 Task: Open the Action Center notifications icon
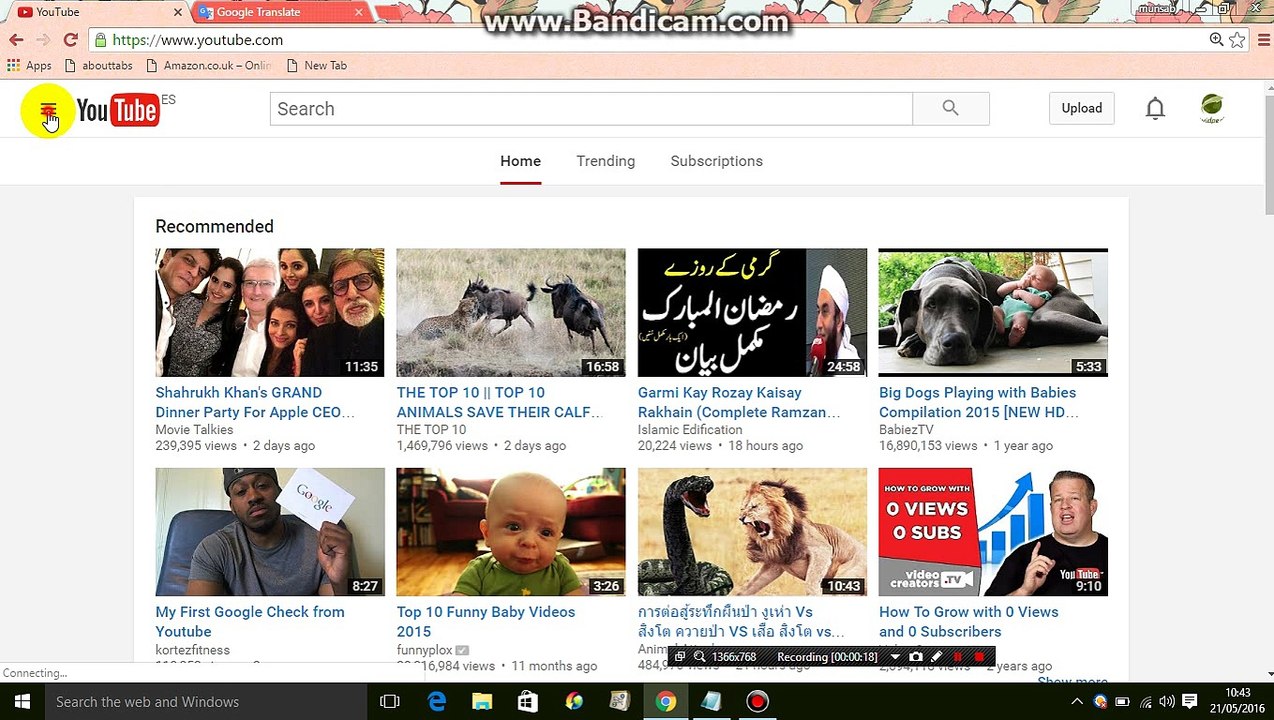1190,702
